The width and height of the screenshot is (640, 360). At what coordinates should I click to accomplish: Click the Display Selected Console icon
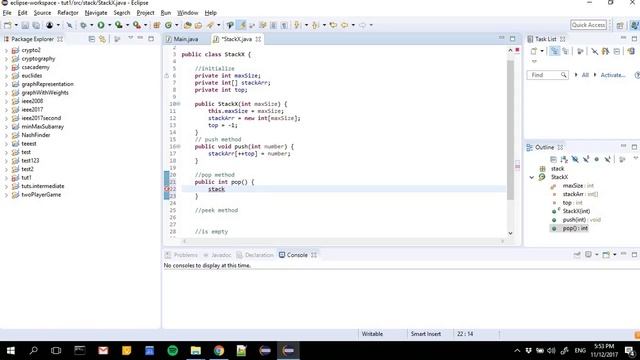(x=588, y=255)
